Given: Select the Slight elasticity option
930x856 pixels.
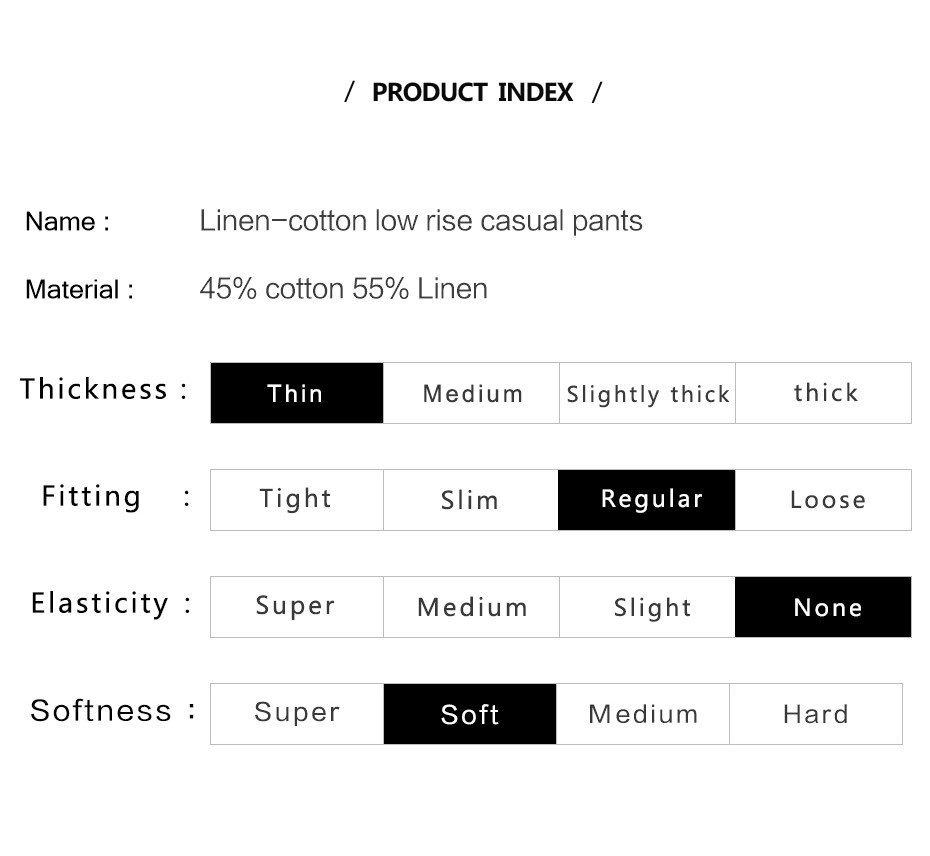Looking at the screenshot, I should [647, 607].
